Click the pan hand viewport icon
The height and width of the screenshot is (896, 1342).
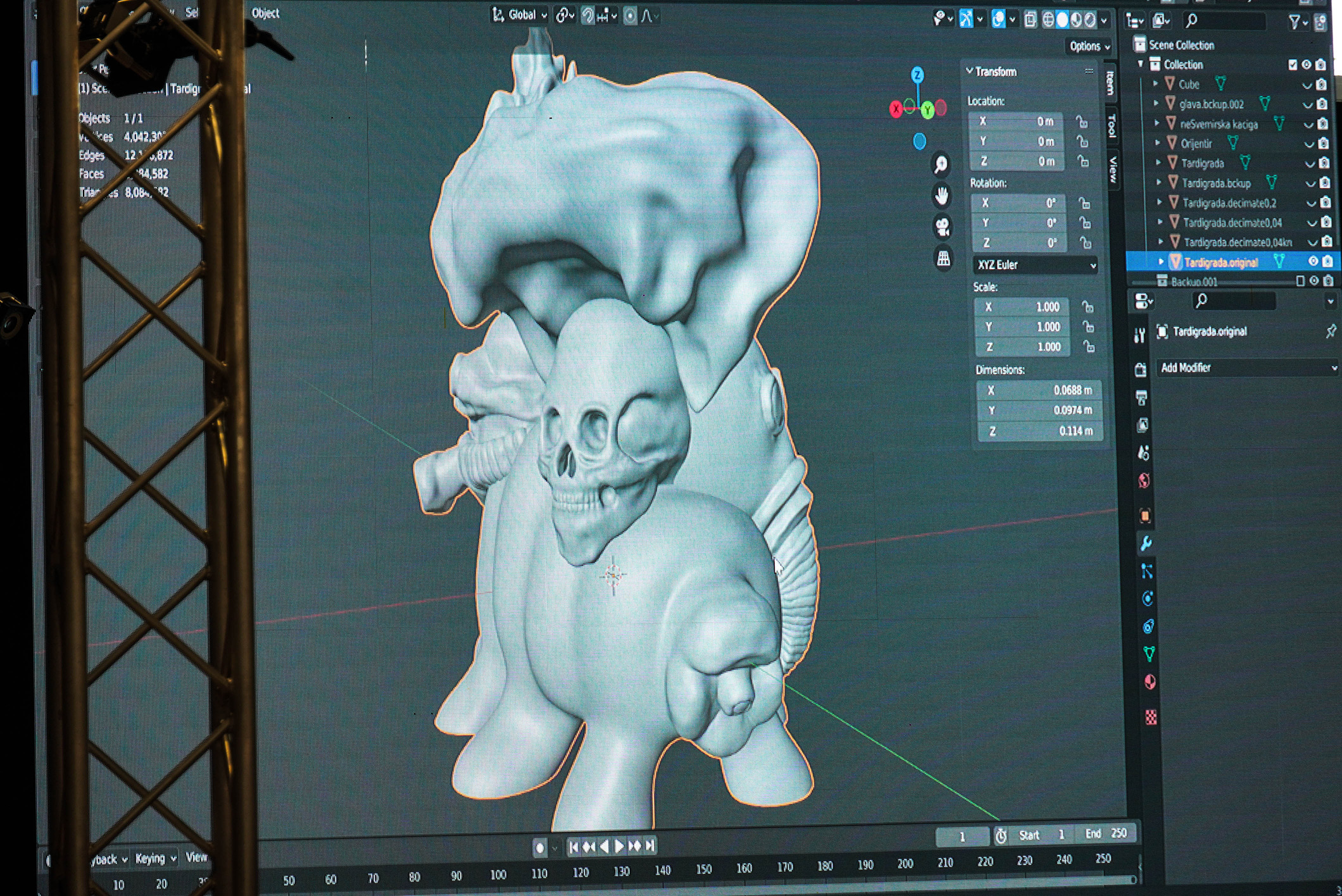(x=942, y=196)
